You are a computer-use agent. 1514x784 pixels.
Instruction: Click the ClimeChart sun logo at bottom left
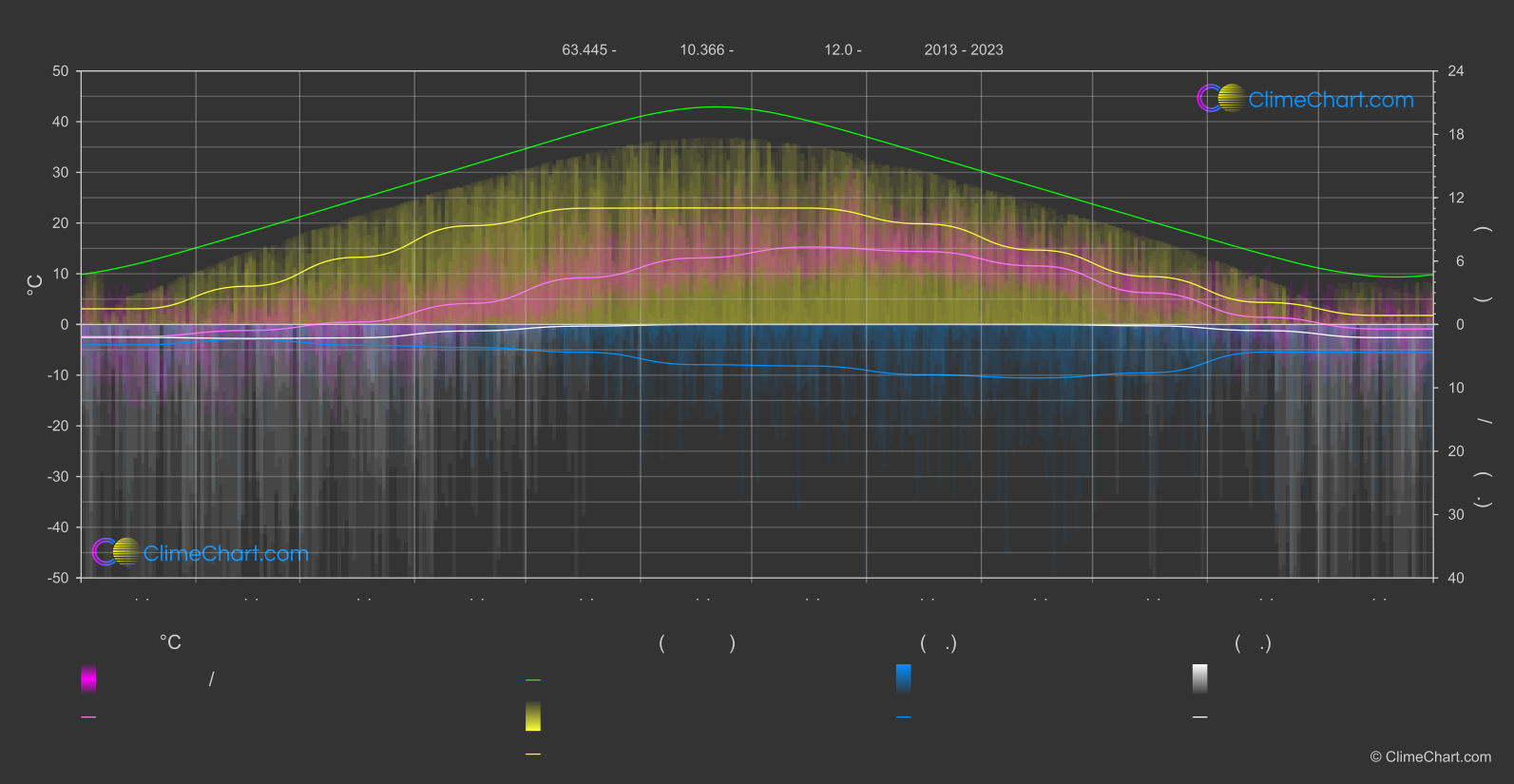point(116,551)
